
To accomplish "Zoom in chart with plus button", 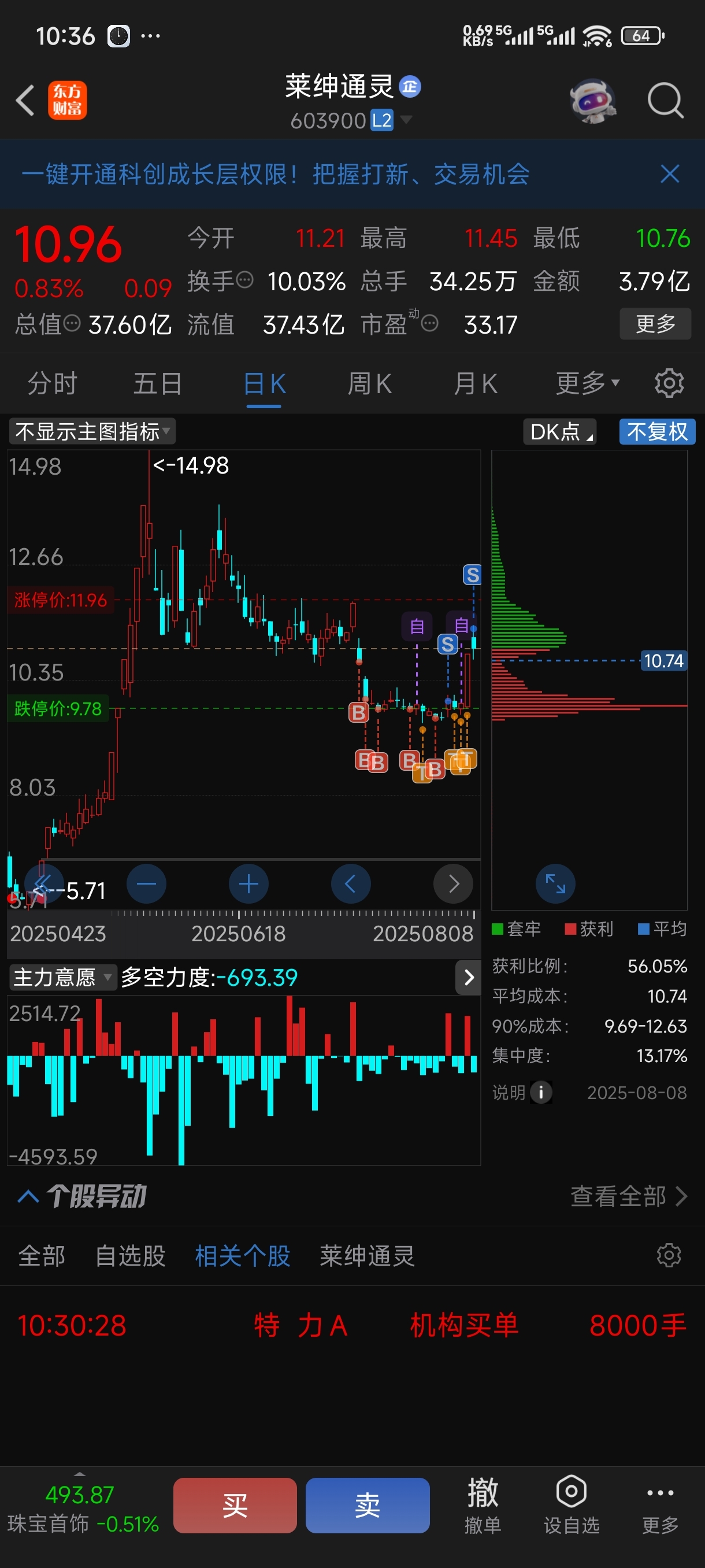I will tap(248, 883).
